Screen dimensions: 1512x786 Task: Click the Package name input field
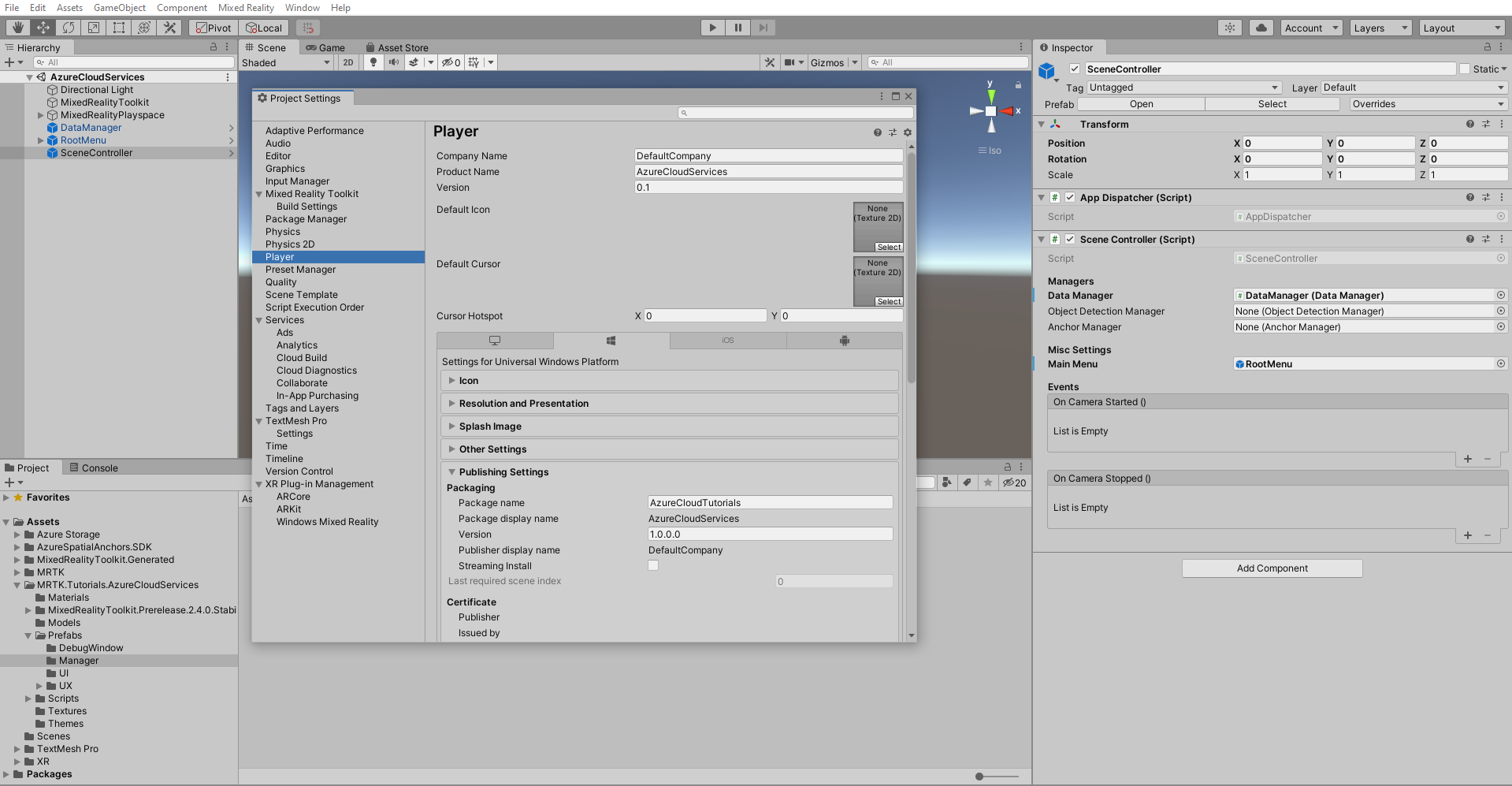[x=770, y=502]
